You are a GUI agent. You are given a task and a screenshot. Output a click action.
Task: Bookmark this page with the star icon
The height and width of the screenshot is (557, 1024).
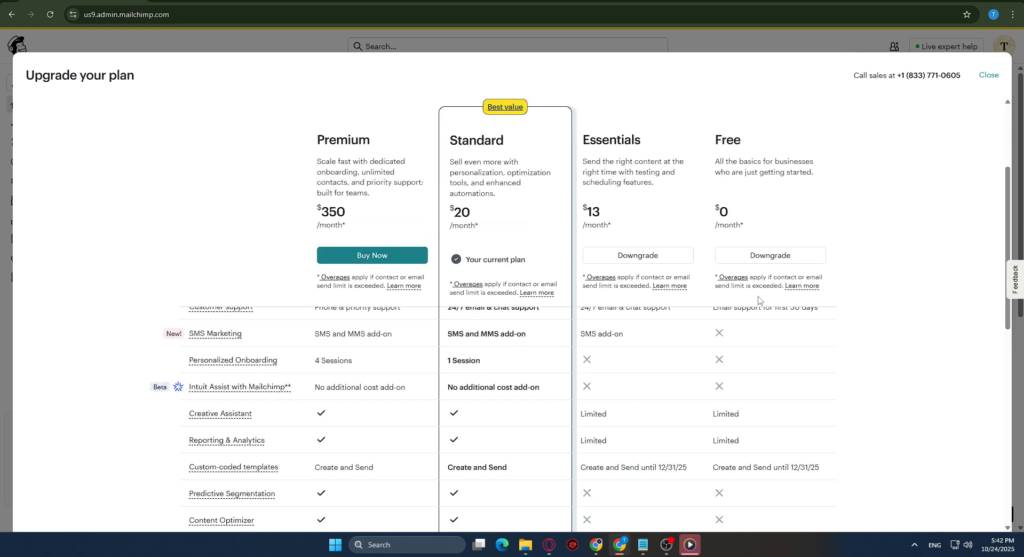(x=967, y=14)
